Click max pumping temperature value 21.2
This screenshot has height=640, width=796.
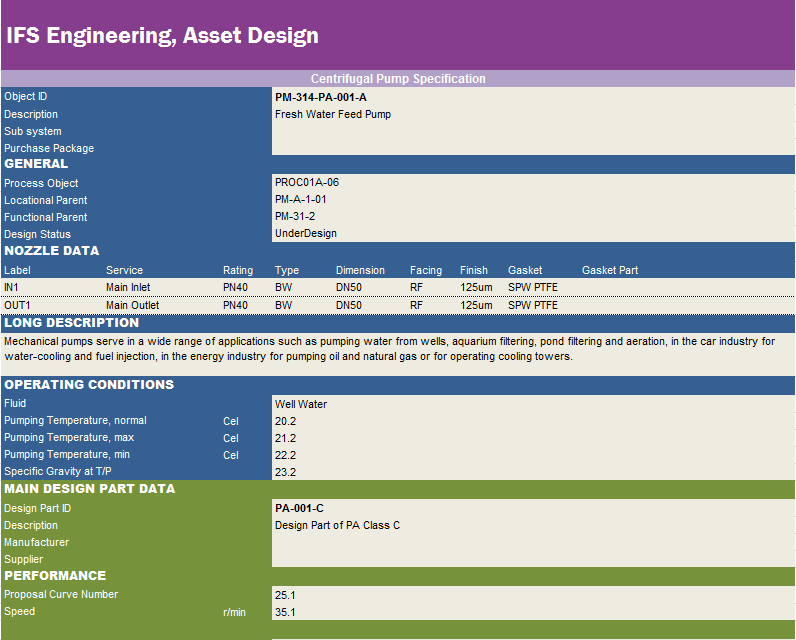[285, 438]
